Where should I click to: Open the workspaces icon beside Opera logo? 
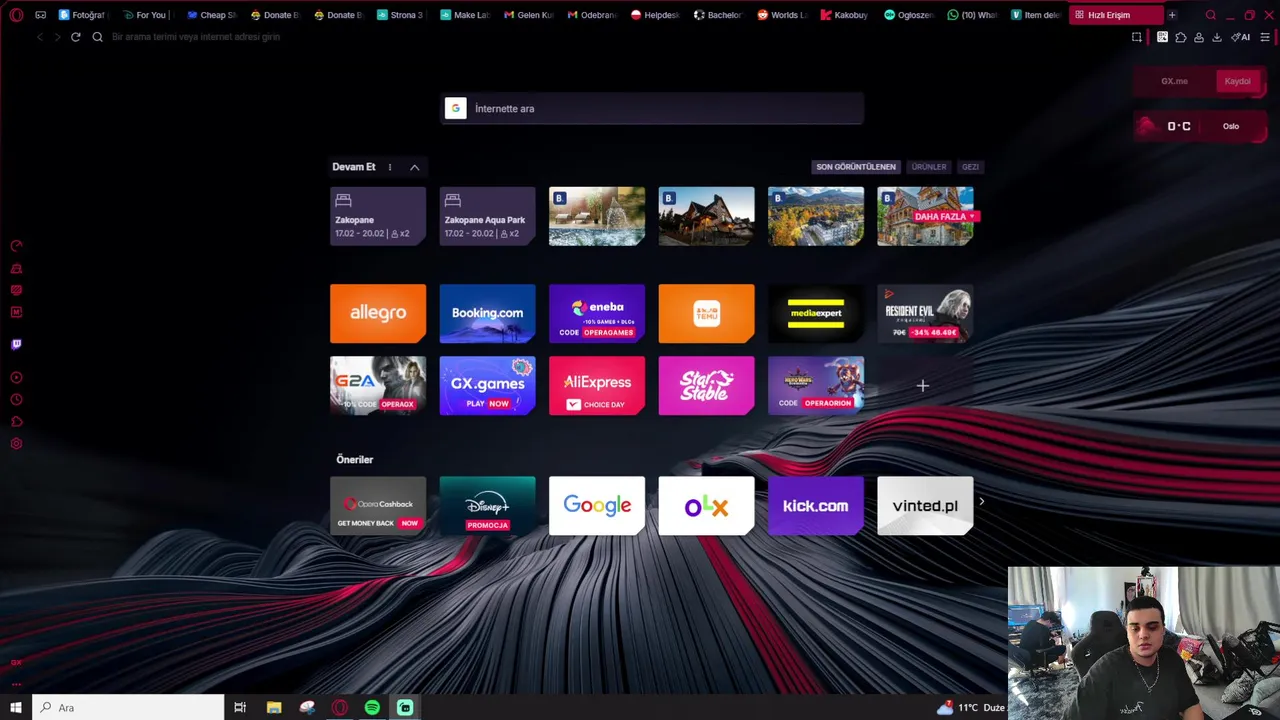(x=40, y=15)
